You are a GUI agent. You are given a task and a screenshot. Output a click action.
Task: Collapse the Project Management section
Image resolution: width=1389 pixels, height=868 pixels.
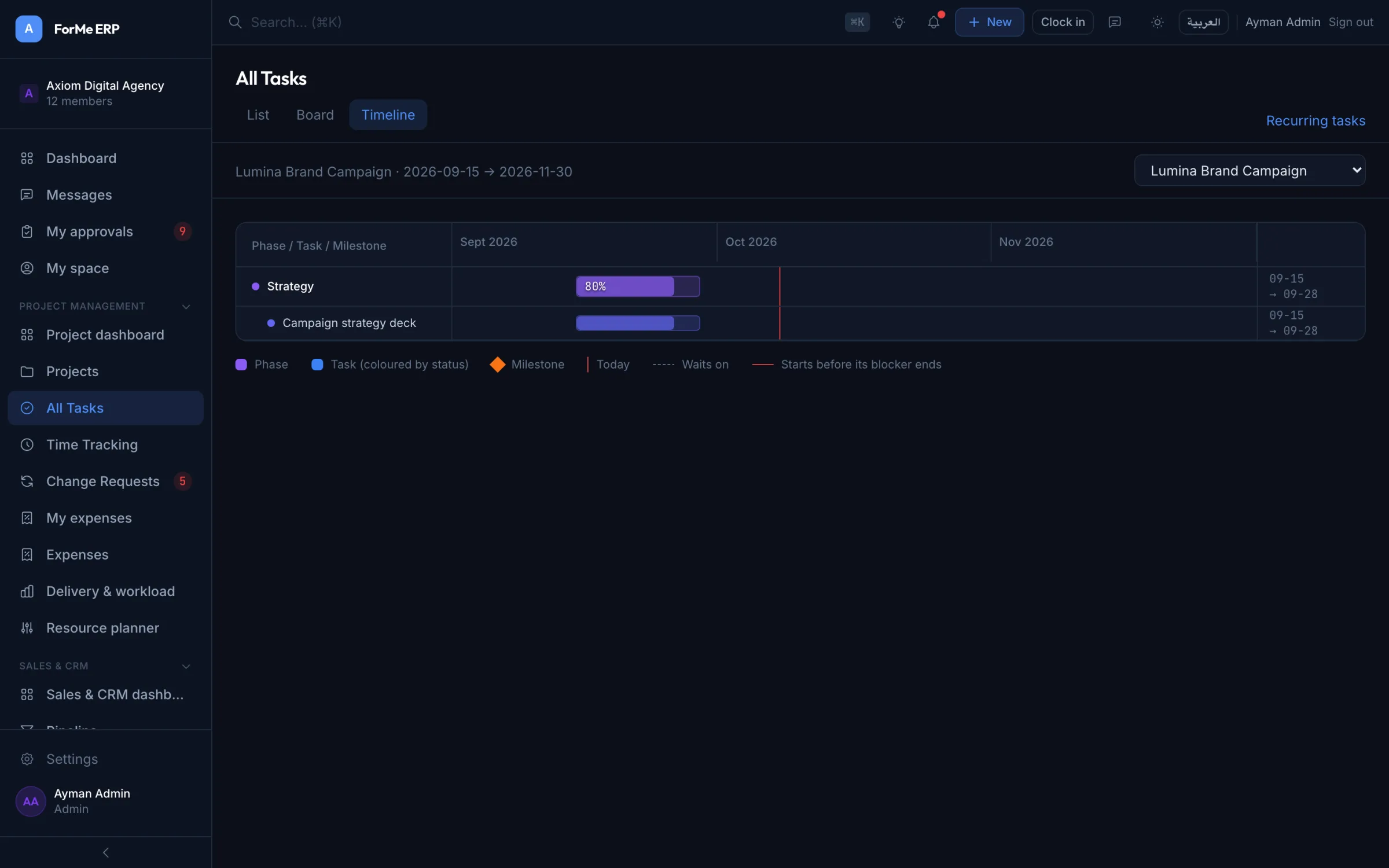point(186,306)
